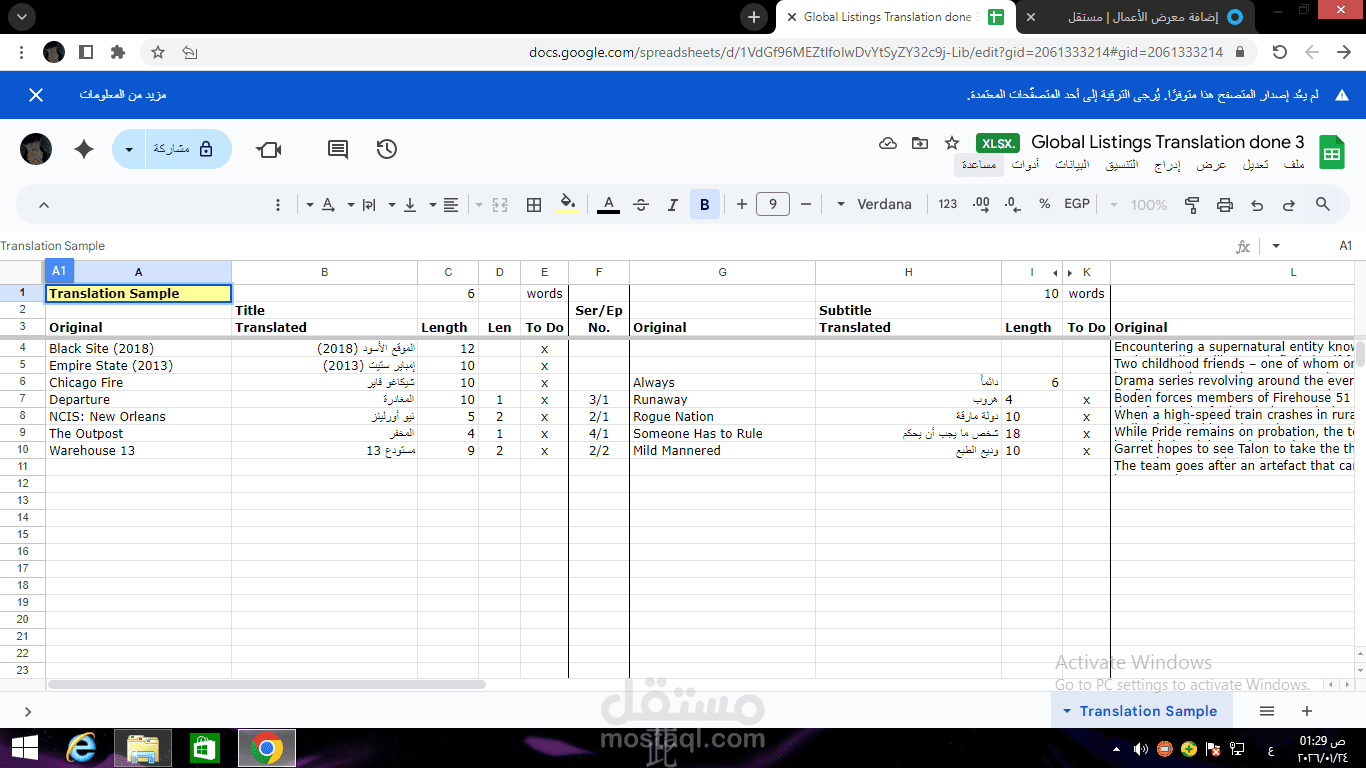This screenshot has height=768, width=1366.
Task: Select column G header
Action: click(722, 272)
